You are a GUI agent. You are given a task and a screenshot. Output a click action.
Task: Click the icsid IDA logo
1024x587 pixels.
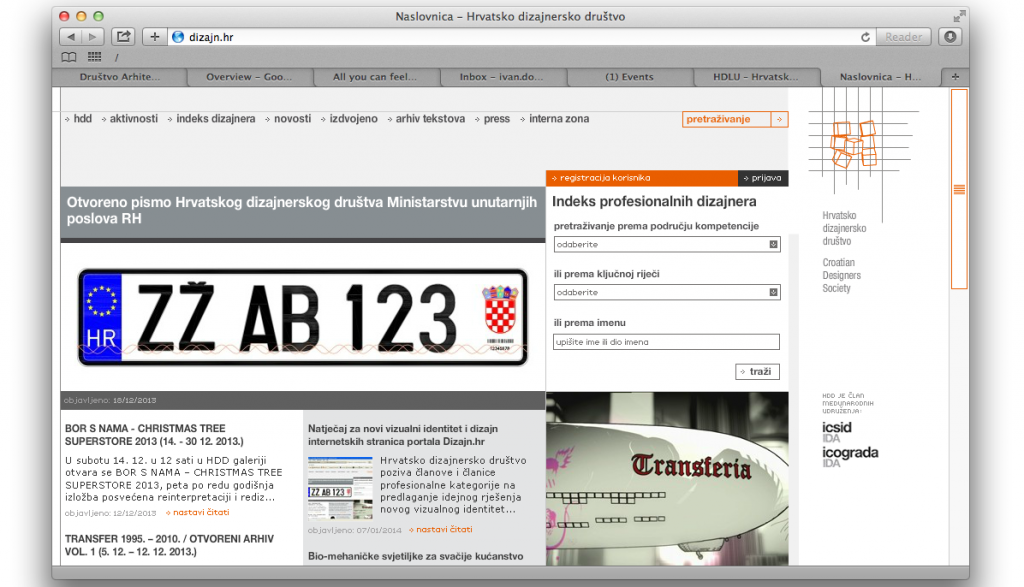[x=837, y=432]
